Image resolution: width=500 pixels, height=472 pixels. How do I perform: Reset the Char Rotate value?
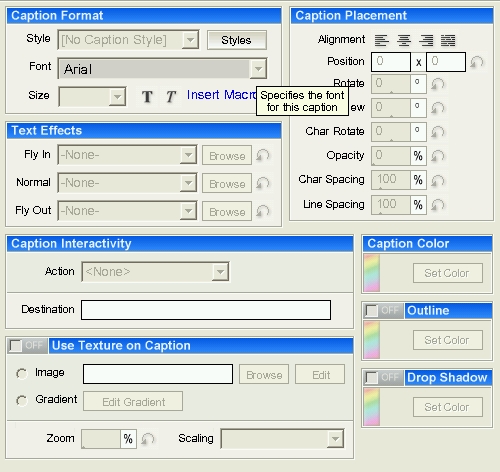coord(438,132)
